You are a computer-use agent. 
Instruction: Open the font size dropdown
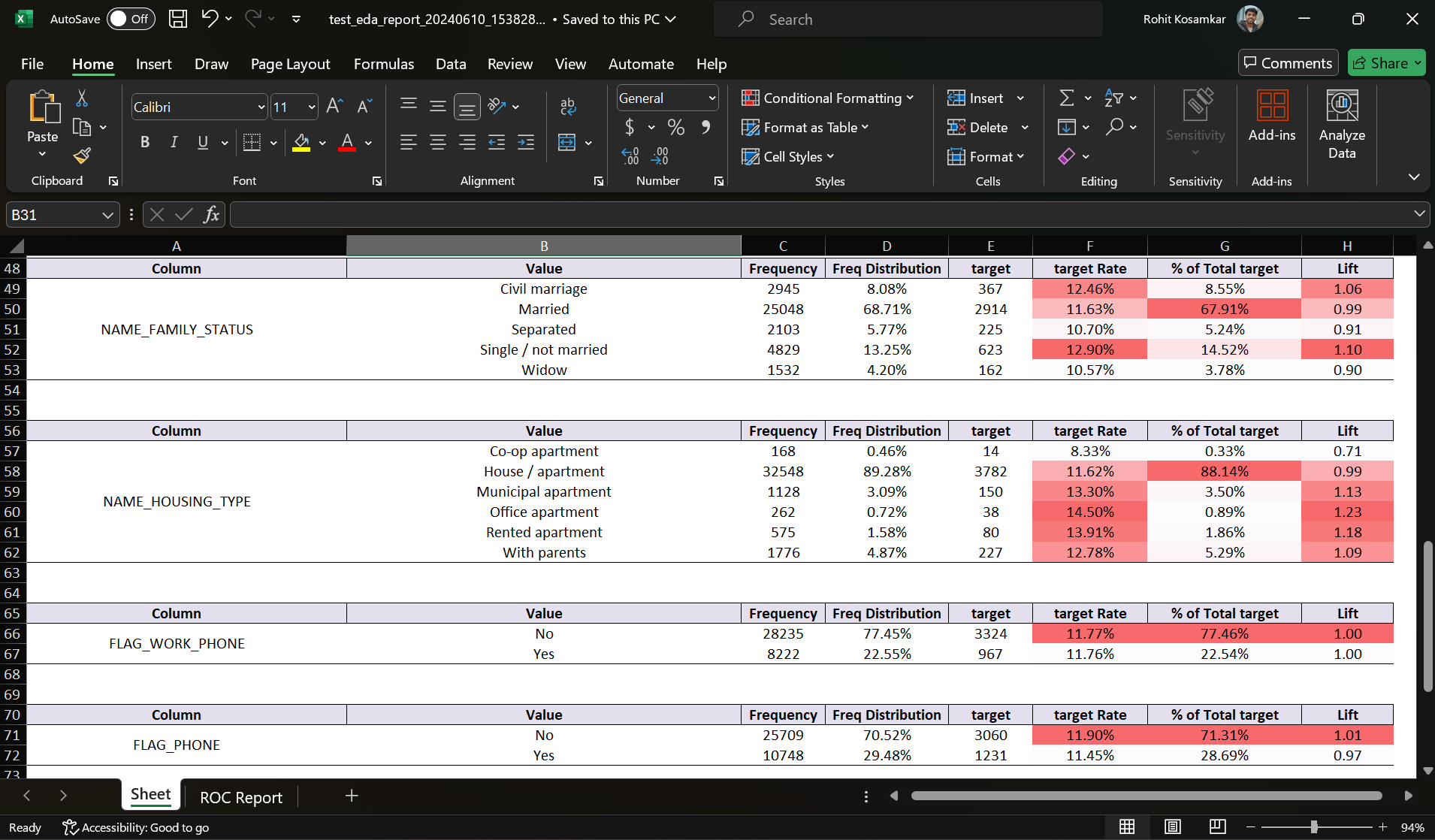click(x=310, y=107)
